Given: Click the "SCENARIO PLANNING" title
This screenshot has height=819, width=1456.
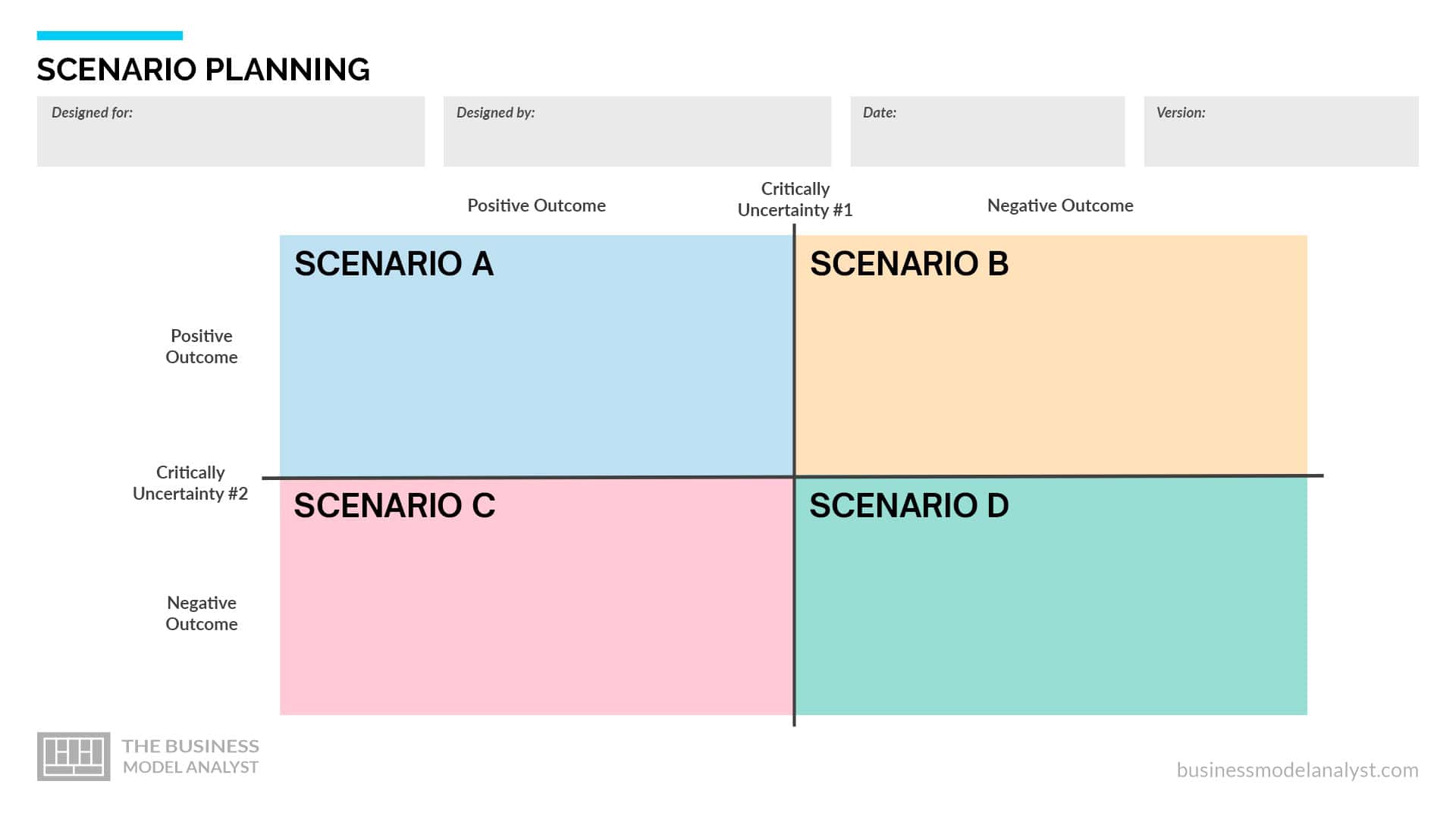Looking at the screenshot, I should 203,70.
